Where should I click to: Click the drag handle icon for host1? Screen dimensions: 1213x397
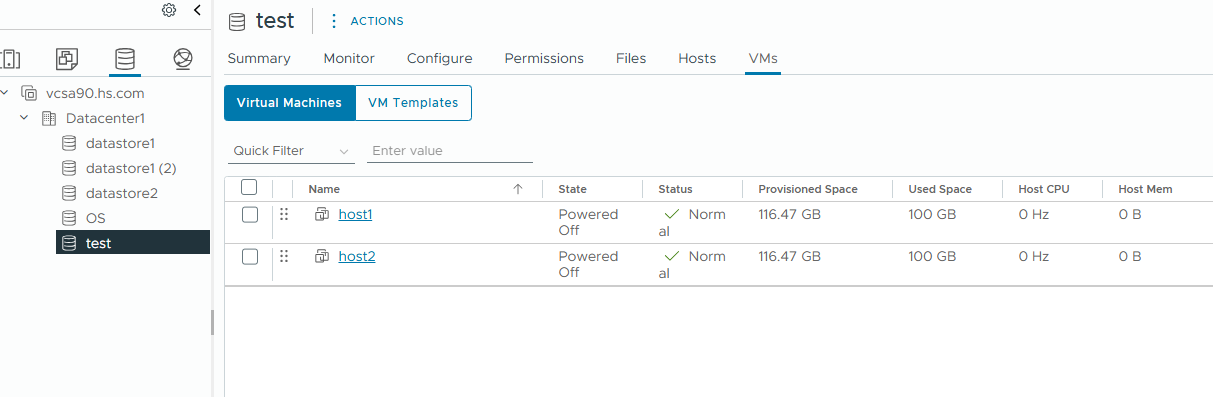click(284, 214)
